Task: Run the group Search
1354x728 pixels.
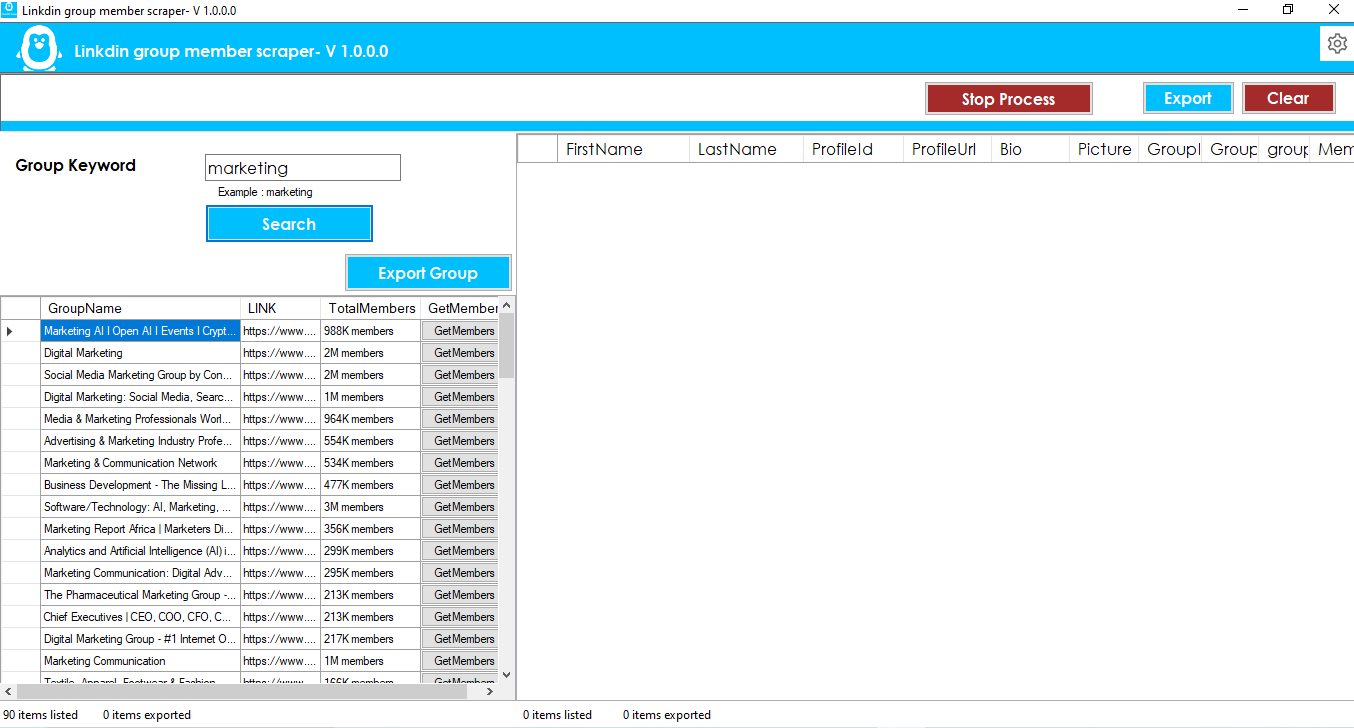Action: (x=289, y=224)
